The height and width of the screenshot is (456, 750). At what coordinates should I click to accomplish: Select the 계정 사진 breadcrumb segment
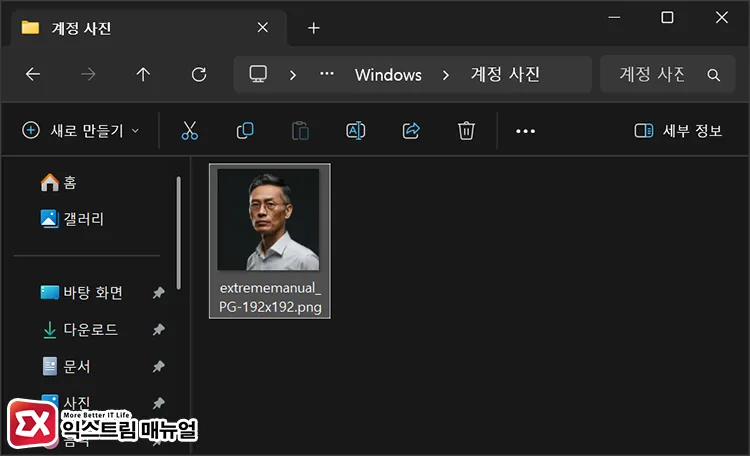click(505, 74)
